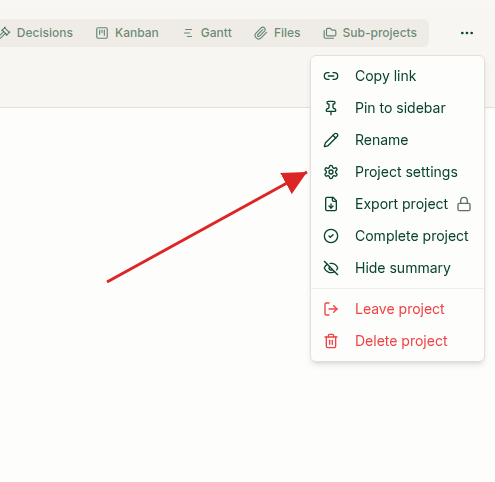Click the paperclip icon of Files tab
The image size is (495, 482).
coord(261,33)
